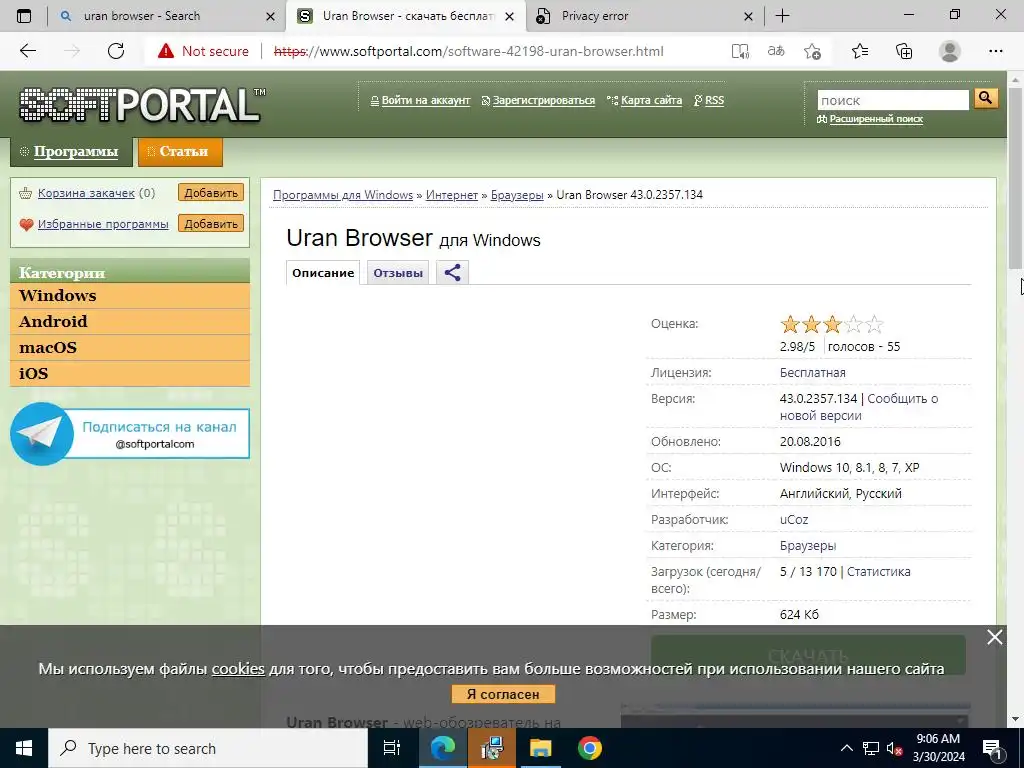Dismiss the cookie banner with X

(995, 637)
